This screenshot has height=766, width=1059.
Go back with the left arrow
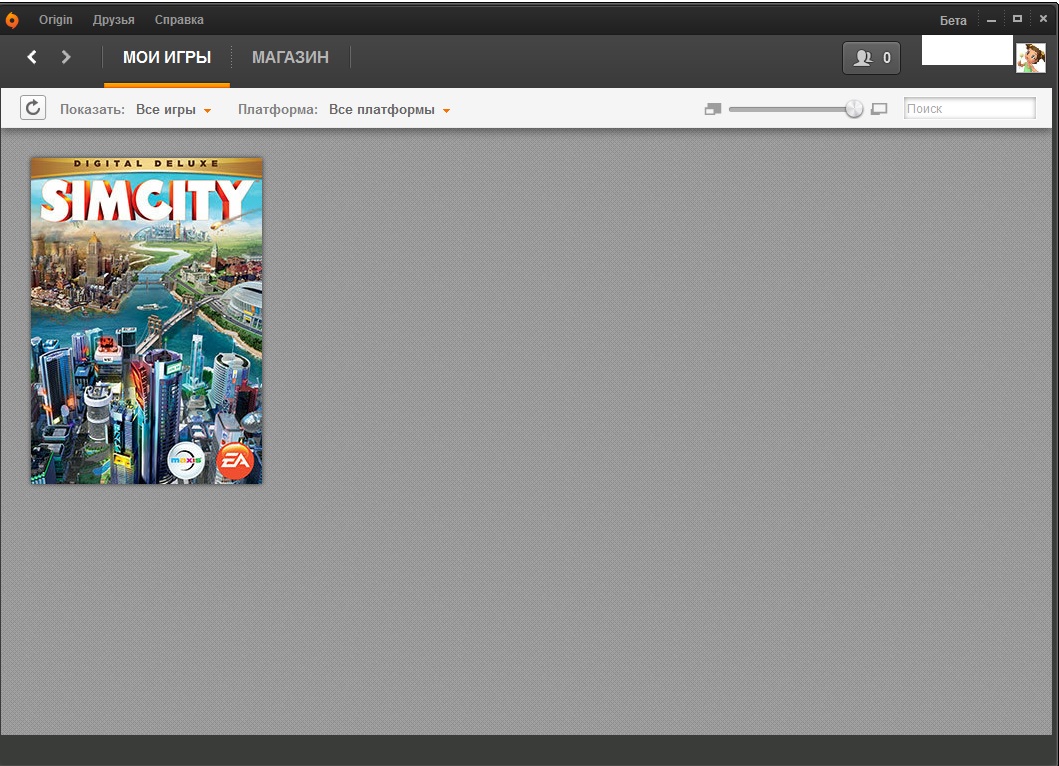click(32, 57)
